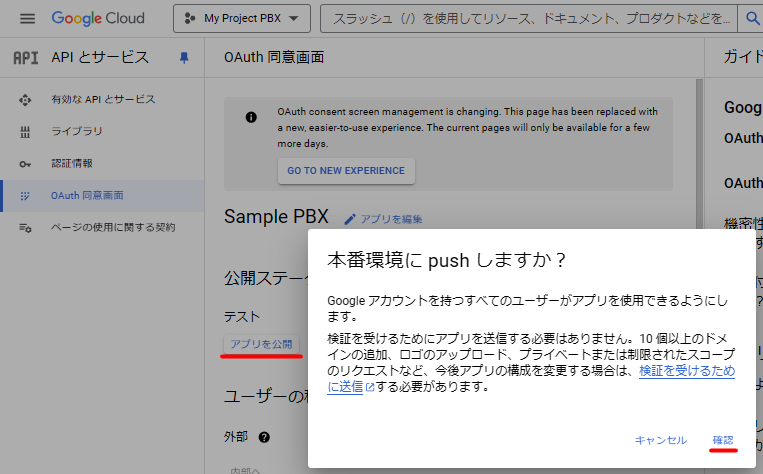Click the main content vertical scrollbar
Viewport: 763px width, 474px height.
tap(699, 154)
